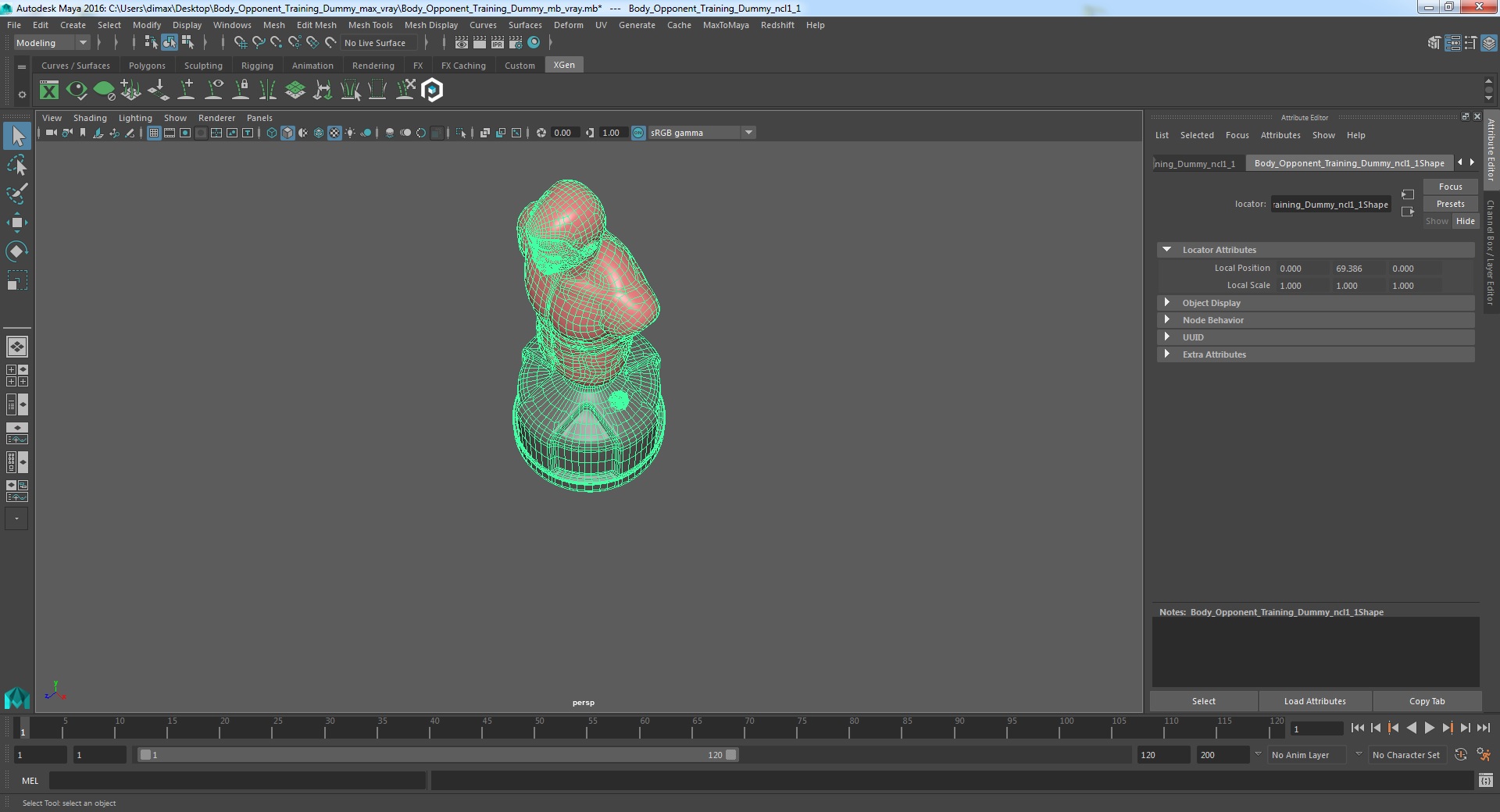Open the Attribute Editor side tab
The height and width of the screenshot is (812, 1500).
pos(1491,148)
